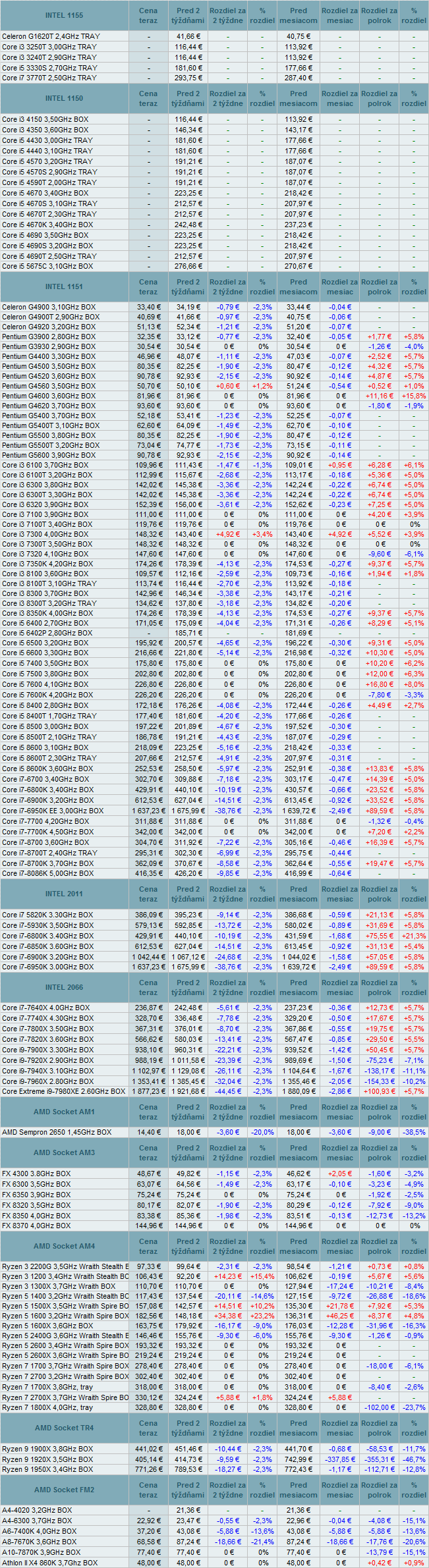This screenshot has height=1568, width=429.
Task: Select Core i7-6950K EE 3,00GHz BOX name
Action: point(53,811)
